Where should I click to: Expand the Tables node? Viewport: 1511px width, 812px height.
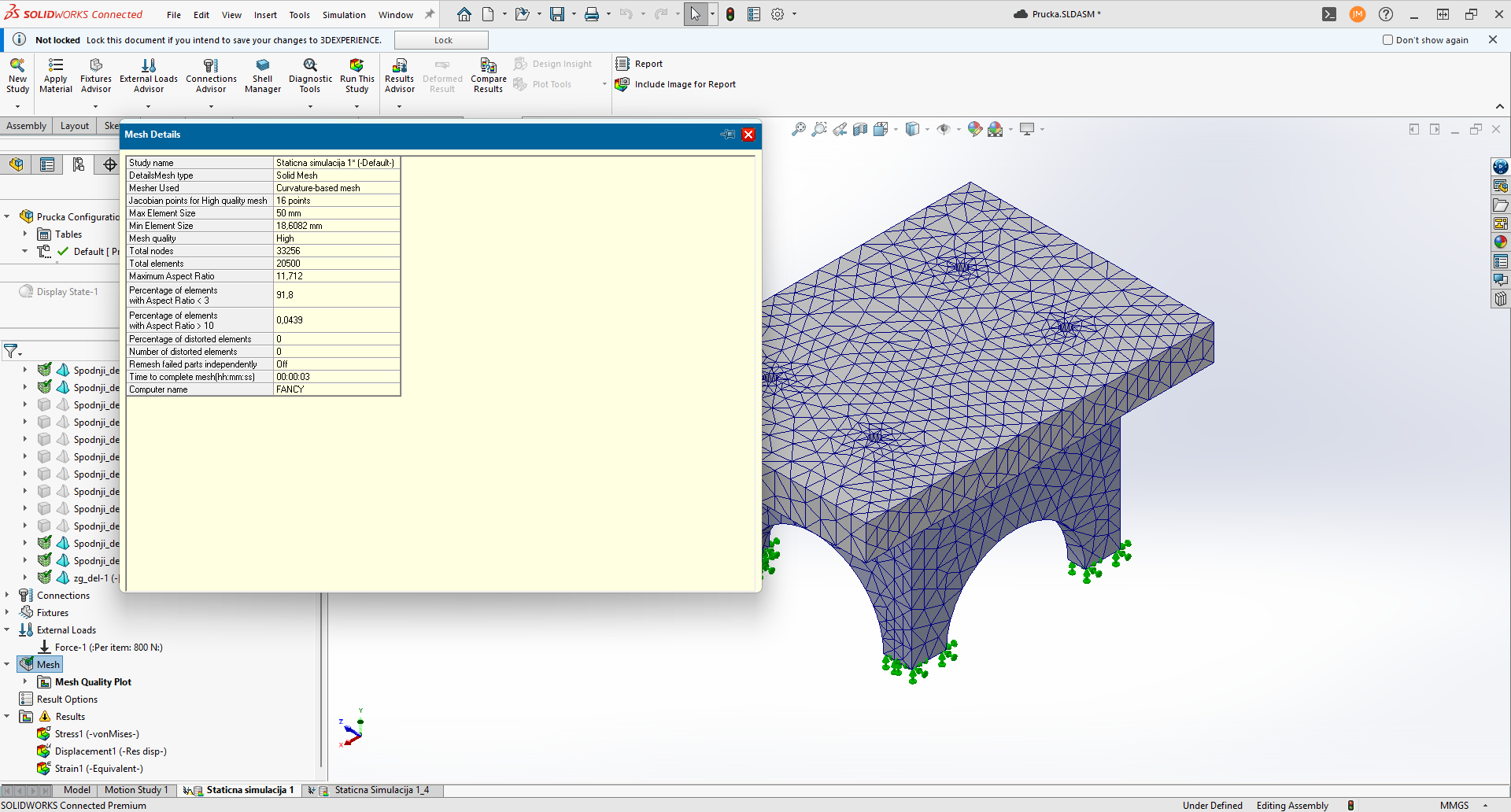click(25, 234)
